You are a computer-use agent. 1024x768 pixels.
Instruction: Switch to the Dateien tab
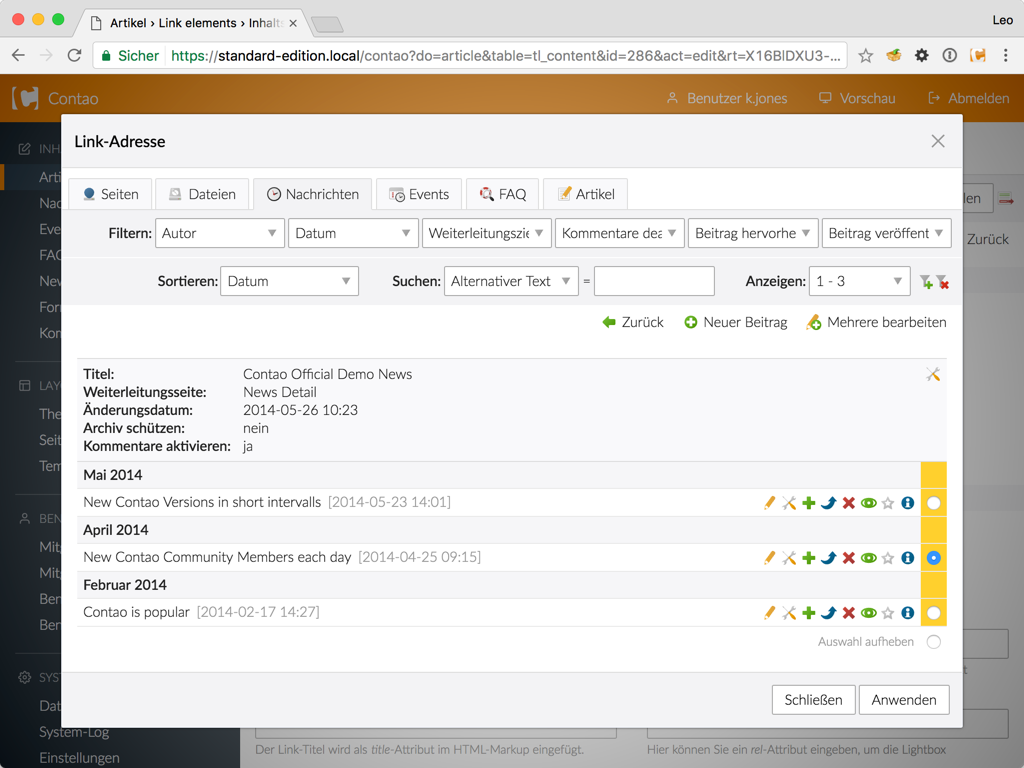(x=202, y=194)
